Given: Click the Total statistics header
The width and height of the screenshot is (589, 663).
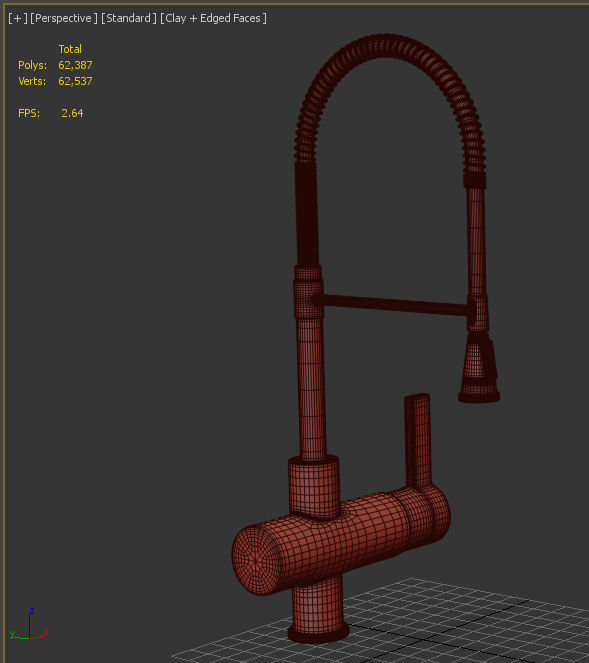Looking at the screenshot, I should tap(70, 49).
